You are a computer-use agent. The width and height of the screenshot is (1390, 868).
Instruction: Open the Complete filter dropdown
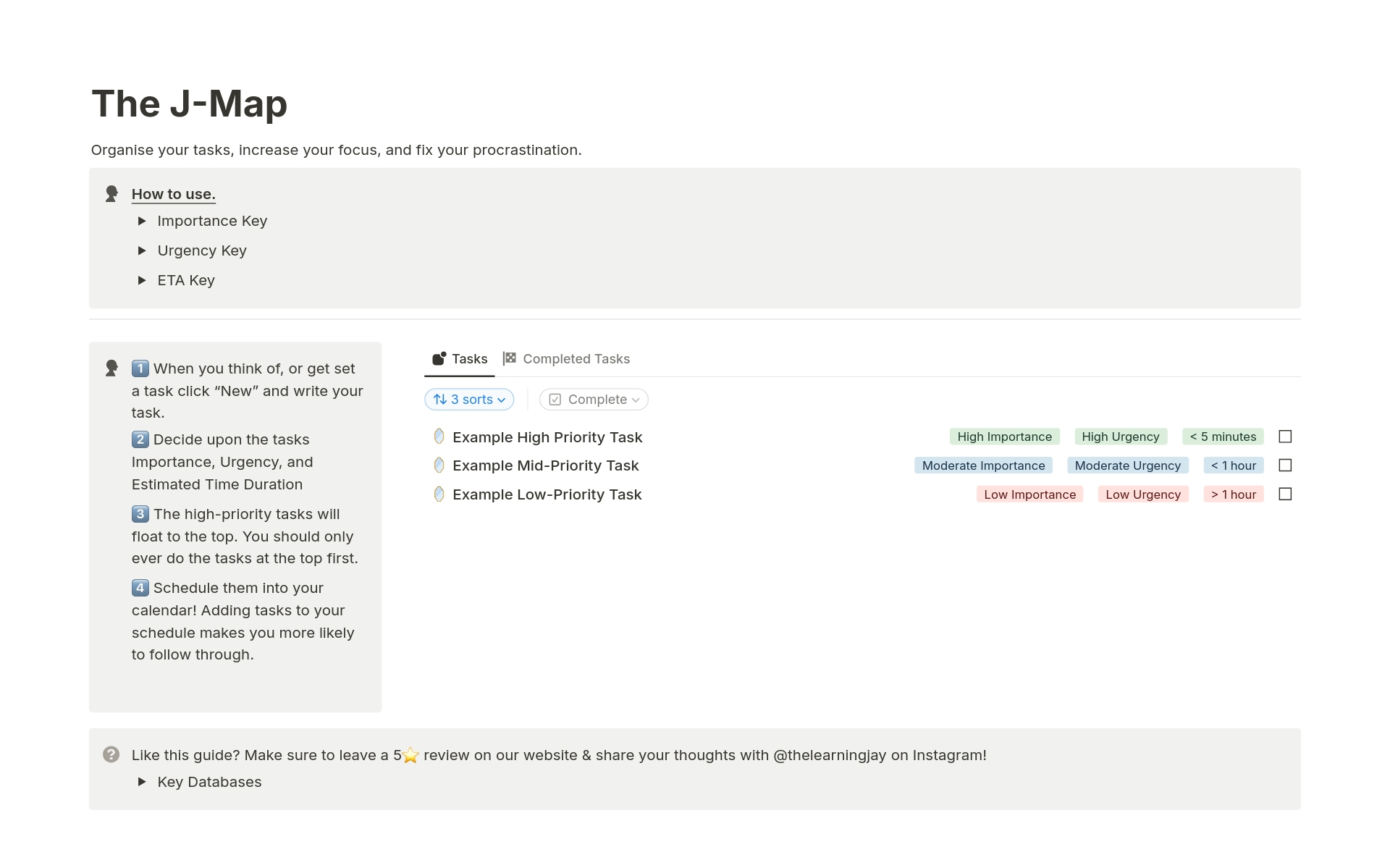point(594,400)
